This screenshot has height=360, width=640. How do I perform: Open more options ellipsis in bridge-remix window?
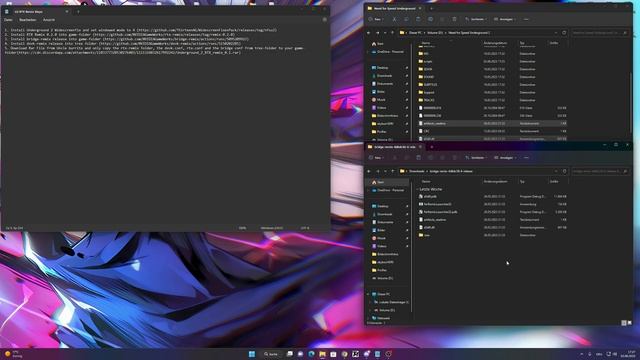point(526,158)
